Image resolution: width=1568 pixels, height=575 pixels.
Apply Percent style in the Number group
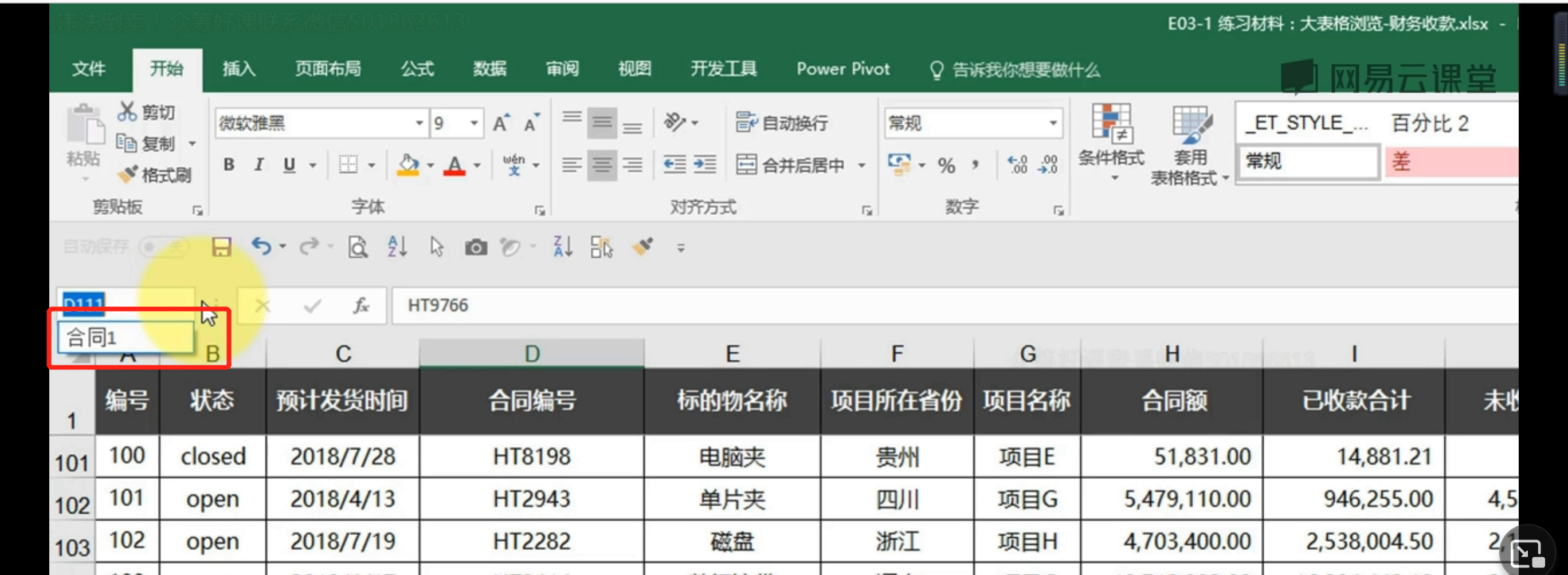(946, 165)
